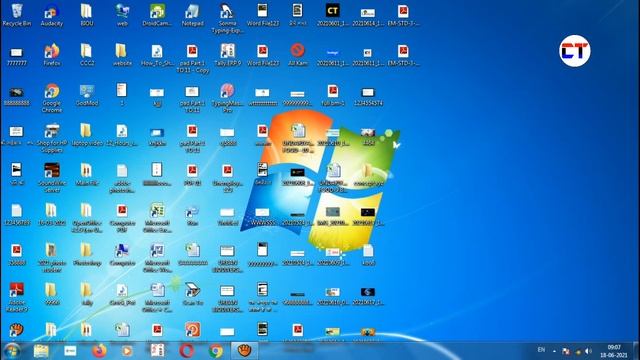The image size is (640, 360).
Task: Open the Windows Start menu
Action: (12, 351)
